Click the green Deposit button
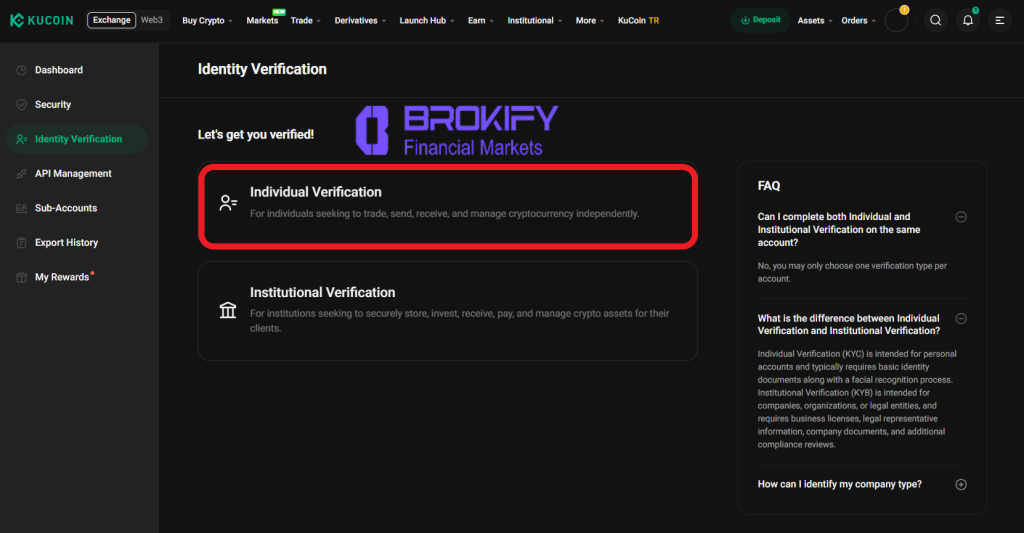1024x533 pixels. coord(760,20)
